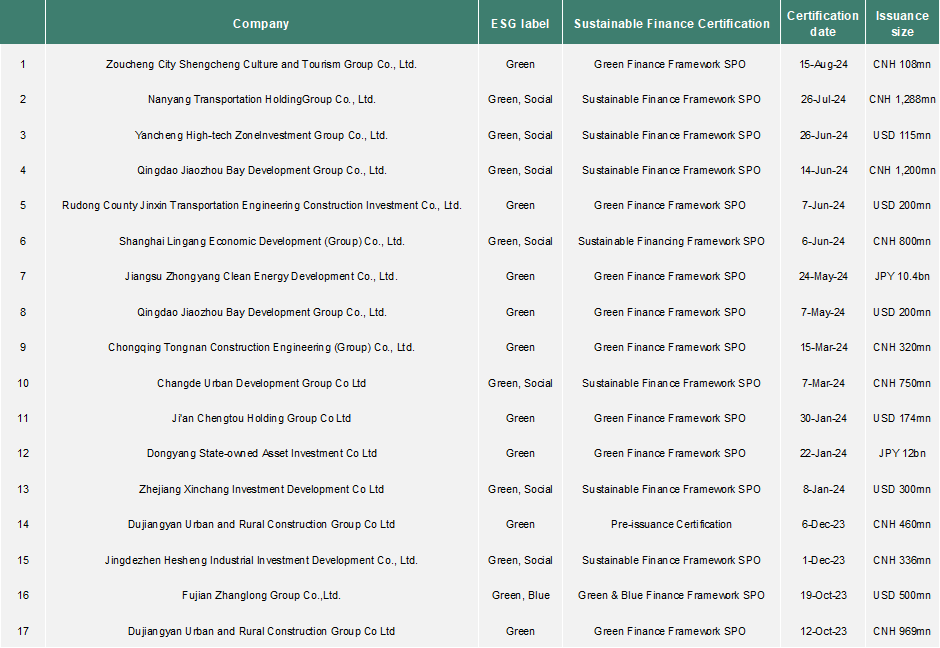Viewport: 940px width, 648px height.
Task: Select Chongqing Tongnan Construction Engineering cell
Action: click(261, 348)
